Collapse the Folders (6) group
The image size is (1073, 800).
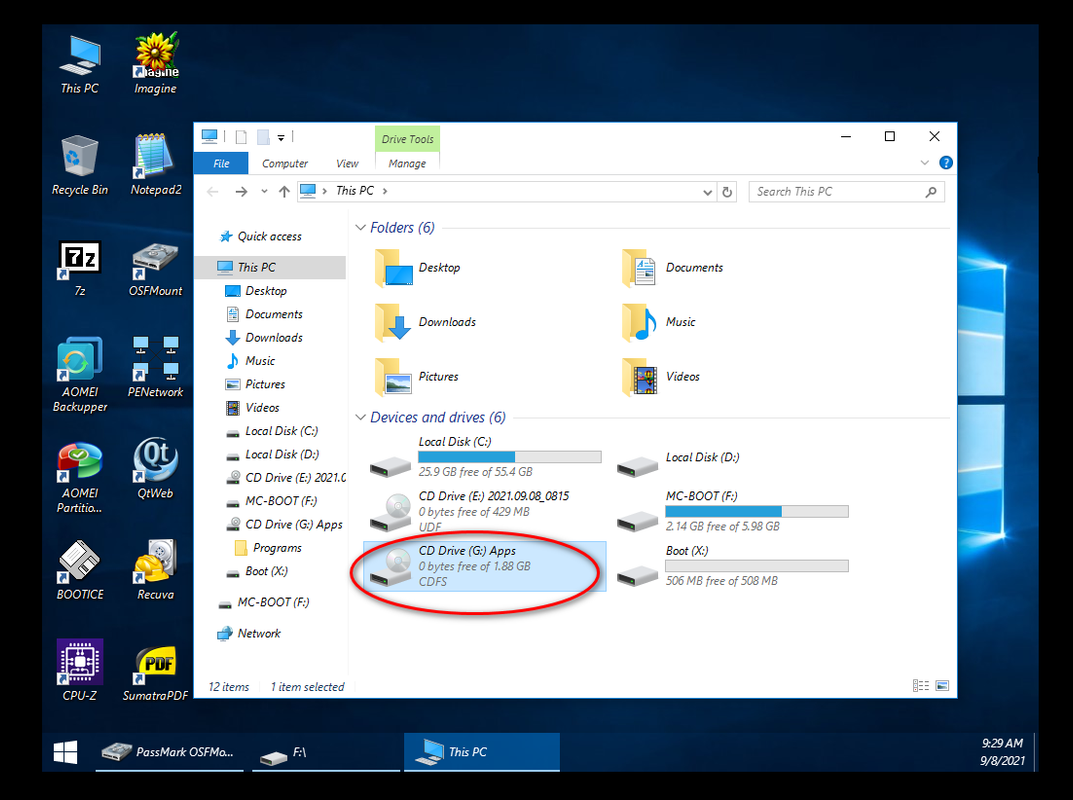361,228
